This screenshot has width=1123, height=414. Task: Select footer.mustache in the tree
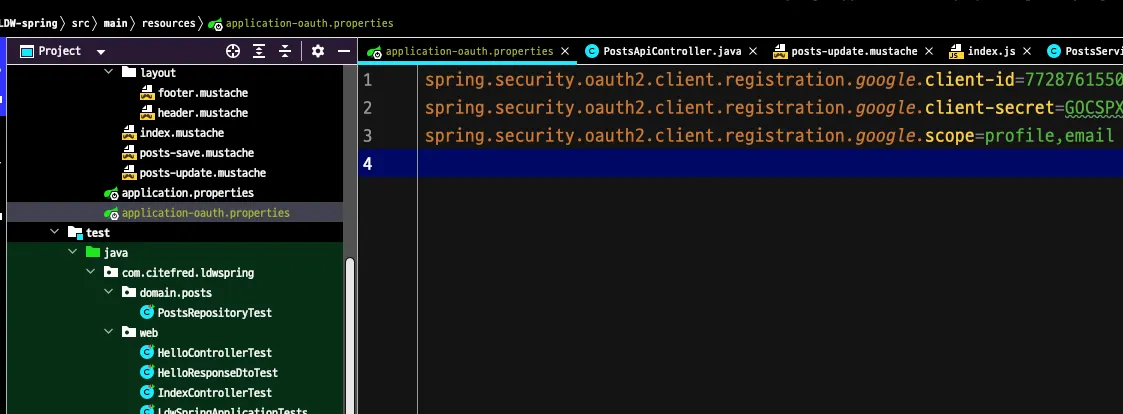[x=203, y=92]
